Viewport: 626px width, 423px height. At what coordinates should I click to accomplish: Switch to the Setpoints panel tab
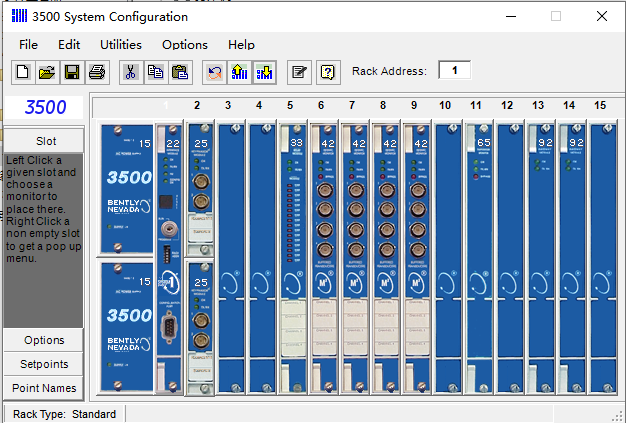(x=44, y=364)
